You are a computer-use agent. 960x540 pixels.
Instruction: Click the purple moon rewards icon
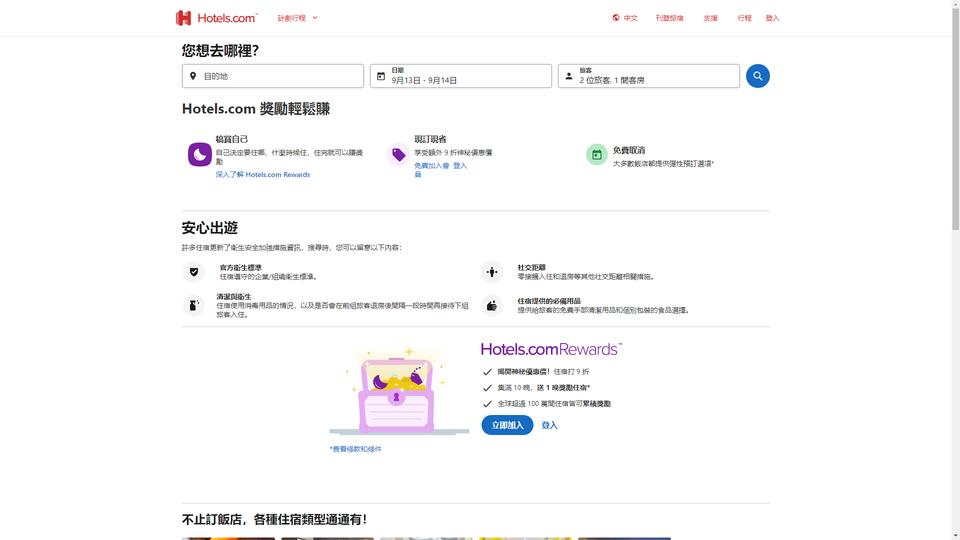200,154
